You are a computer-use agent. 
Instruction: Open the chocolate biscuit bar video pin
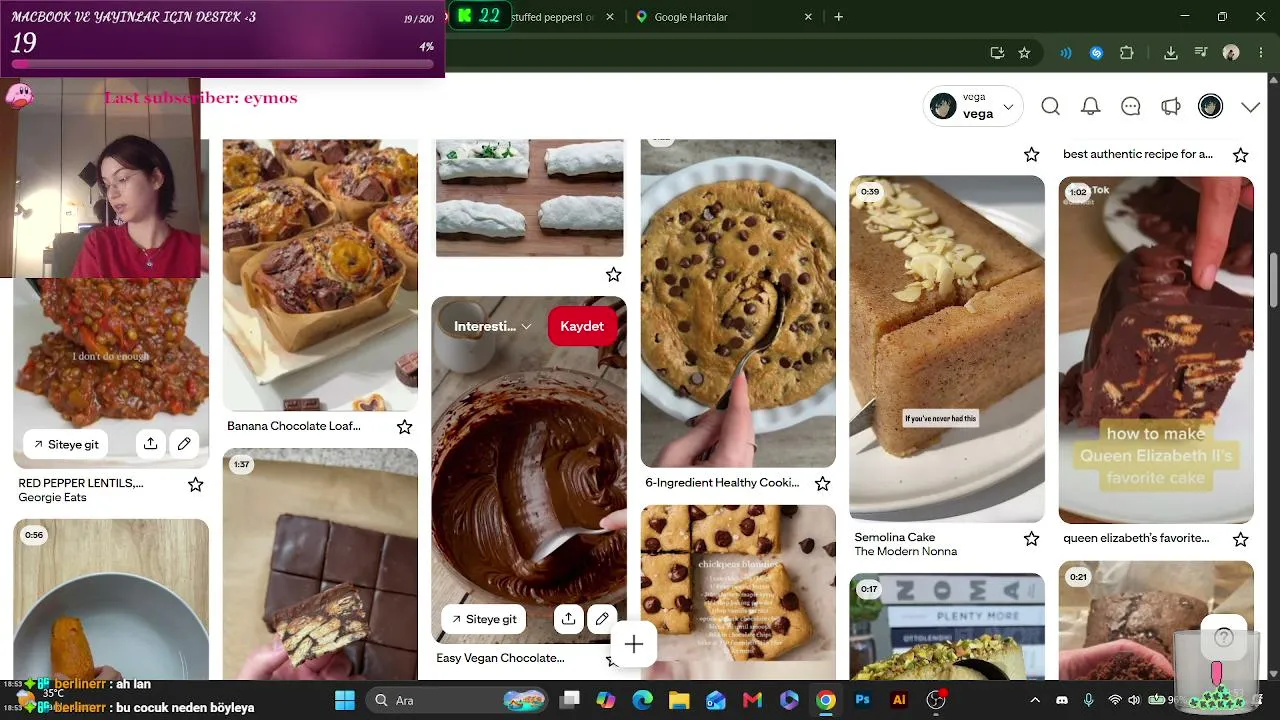pos(320,564)
